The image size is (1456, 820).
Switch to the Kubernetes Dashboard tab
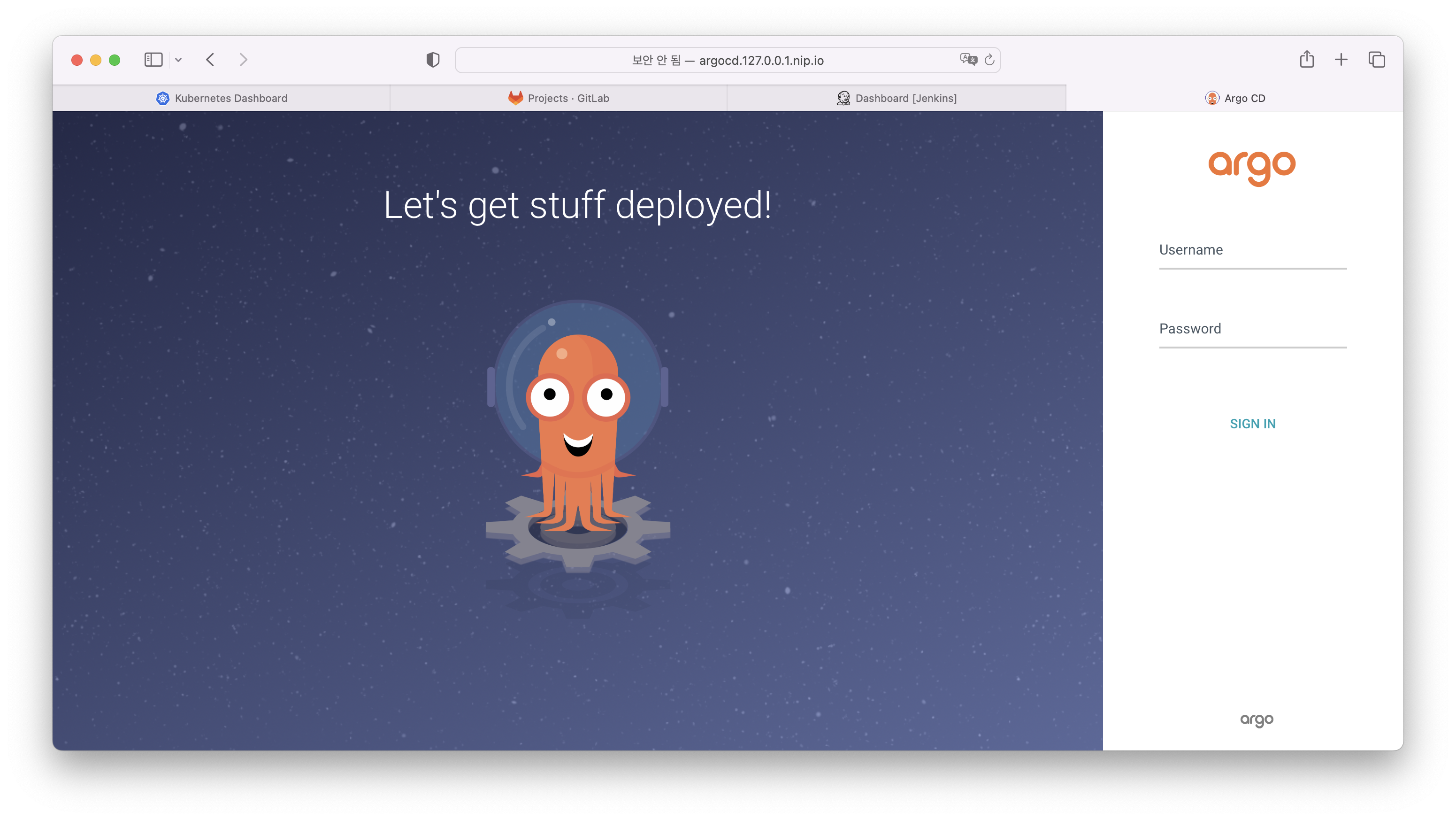point(222,99)
